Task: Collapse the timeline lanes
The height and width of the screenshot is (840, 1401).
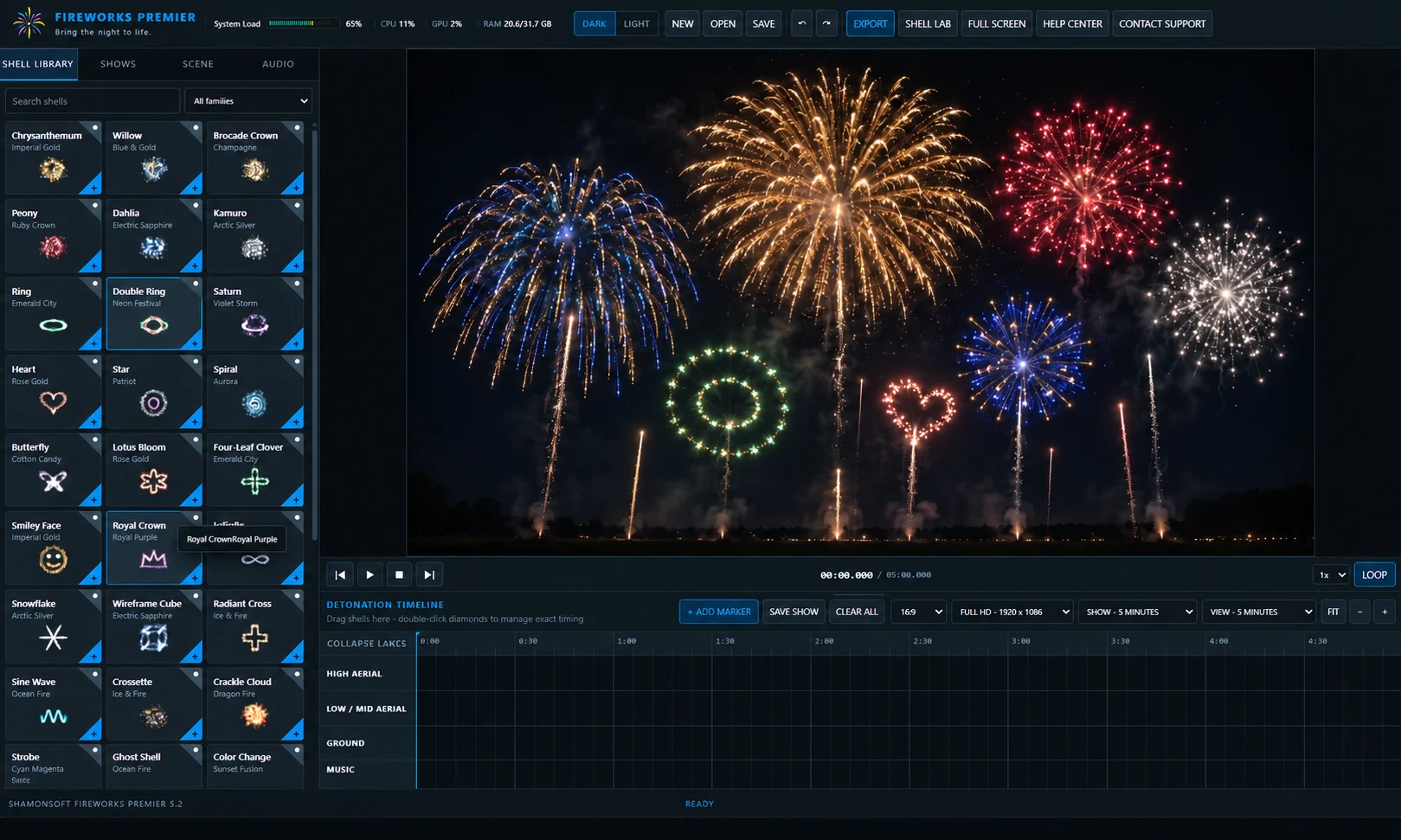Action: 366,644
